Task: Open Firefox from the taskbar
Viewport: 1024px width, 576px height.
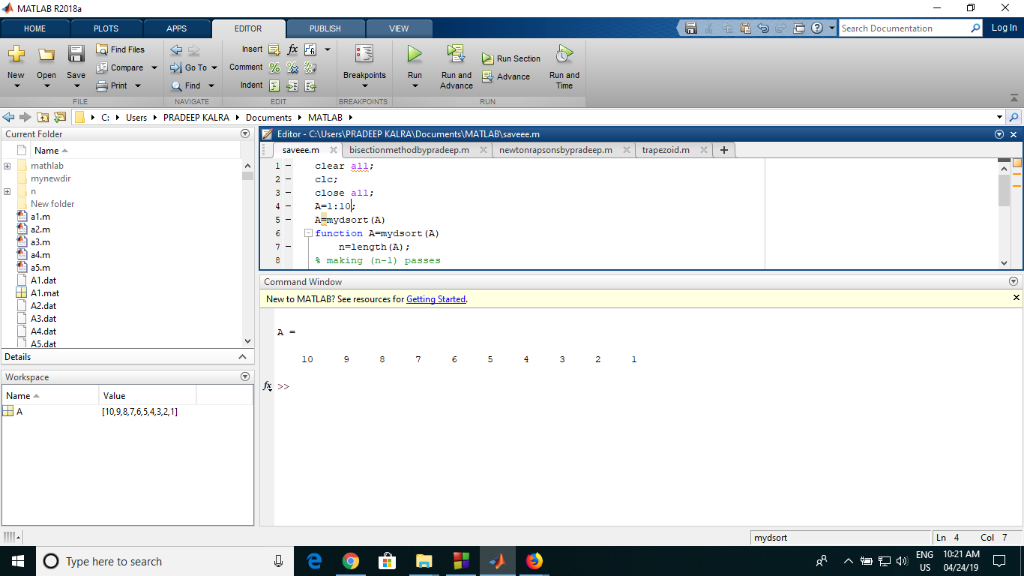Action: [x=534, y=561]
